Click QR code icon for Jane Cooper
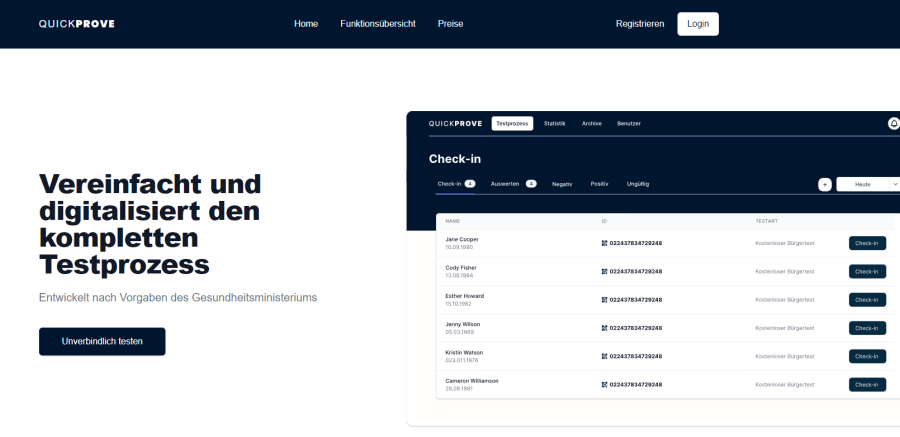This screenshot has width=900, height=437. click(604, 243)
